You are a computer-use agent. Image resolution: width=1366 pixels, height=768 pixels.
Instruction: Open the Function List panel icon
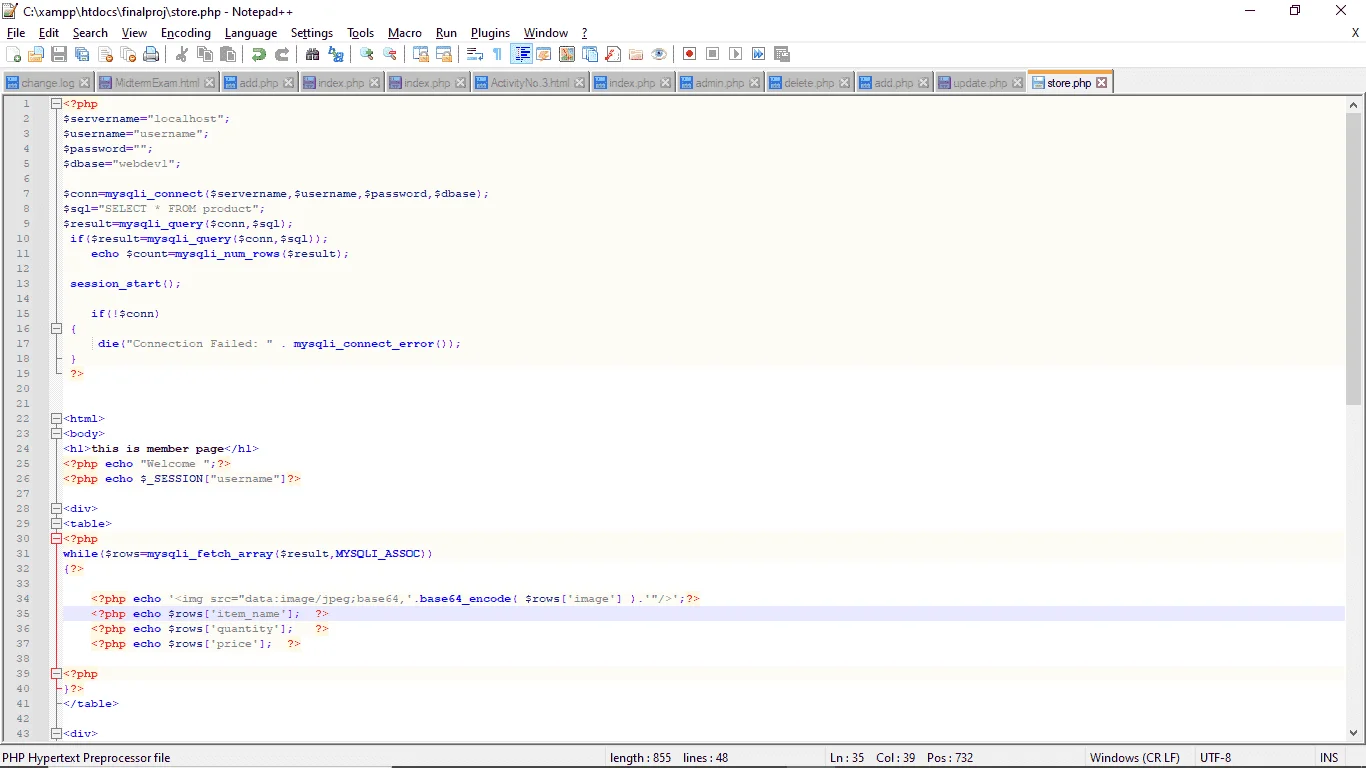(613, 54)
